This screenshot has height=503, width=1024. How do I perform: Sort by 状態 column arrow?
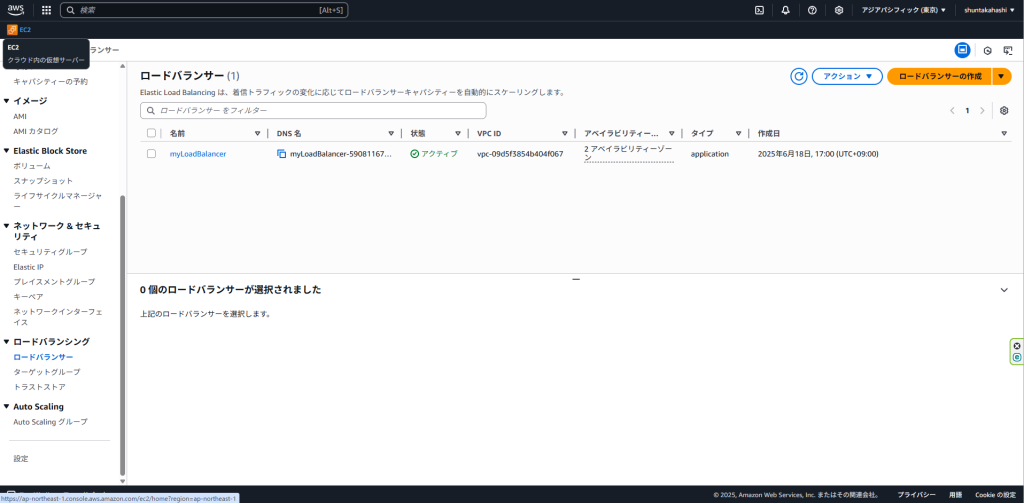(458, 133)
